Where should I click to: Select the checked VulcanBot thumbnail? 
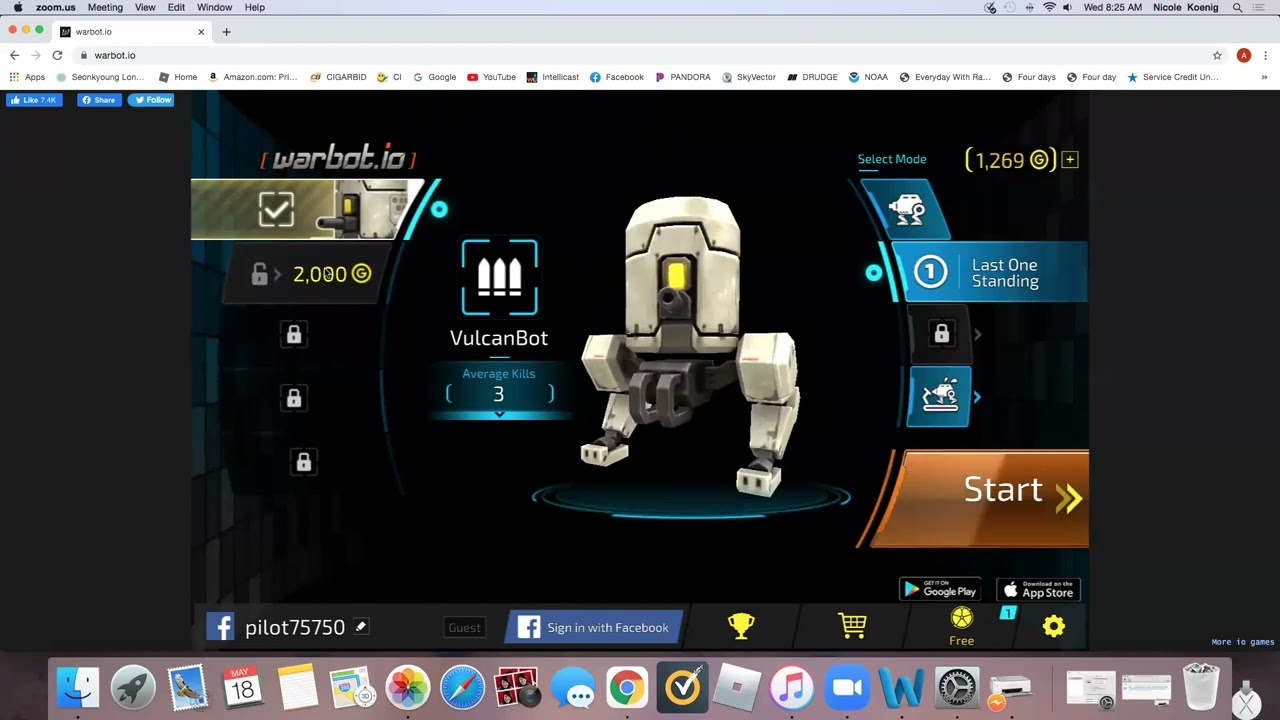click(306, 209)
